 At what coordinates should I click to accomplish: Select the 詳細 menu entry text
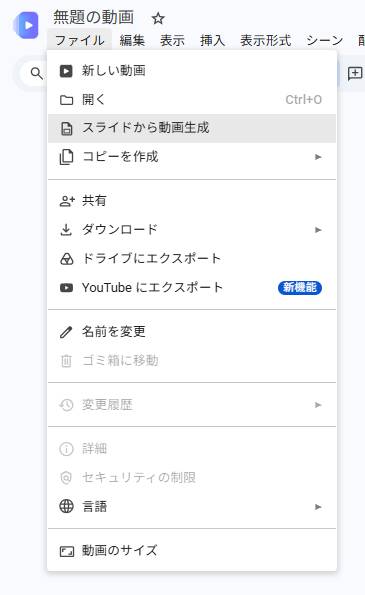coord(94,449)
